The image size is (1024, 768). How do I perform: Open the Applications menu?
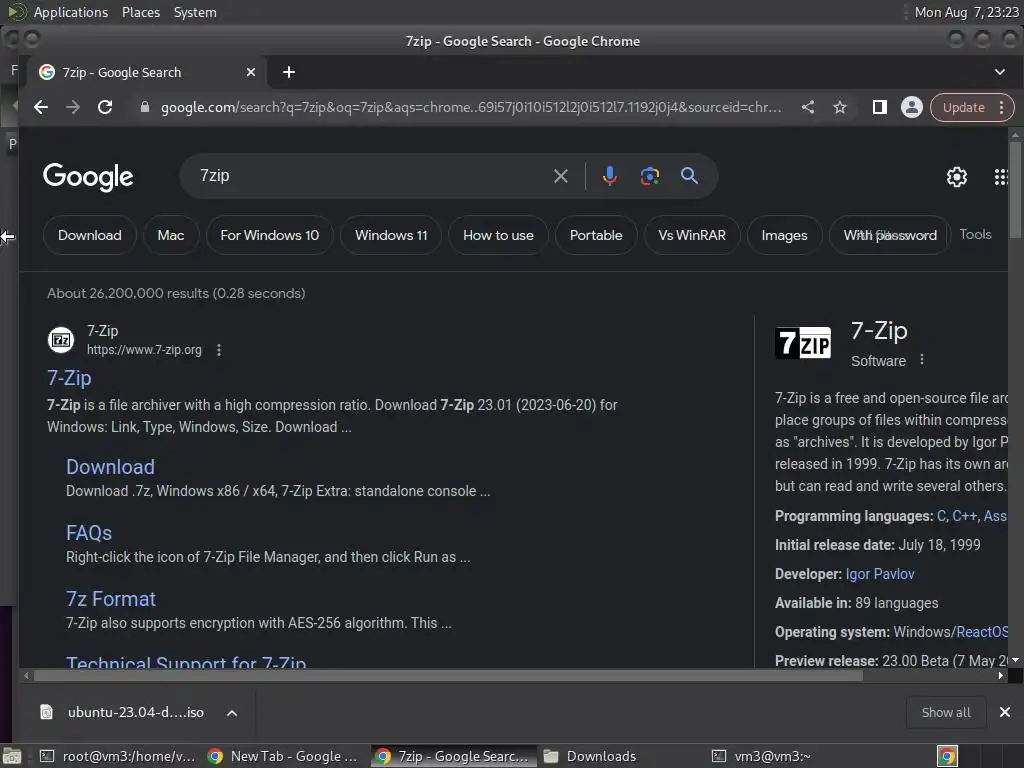click(71, 12)
